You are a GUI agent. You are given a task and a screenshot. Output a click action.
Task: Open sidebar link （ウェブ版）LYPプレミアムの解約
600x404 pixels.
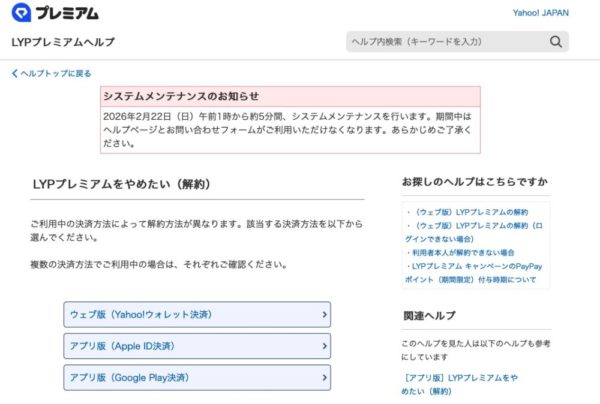point(468,212)
